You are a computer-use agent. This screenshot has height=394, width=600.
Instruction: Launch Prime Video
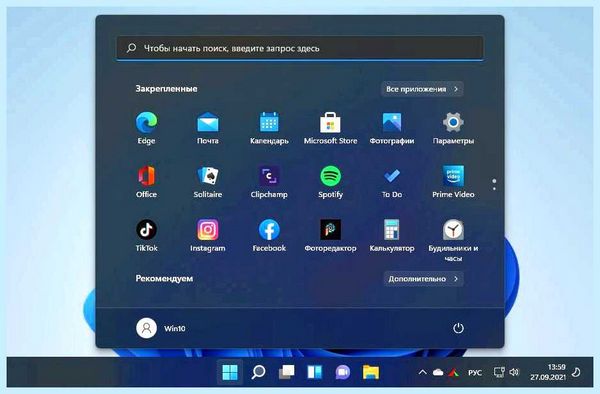tap(453, 182)
